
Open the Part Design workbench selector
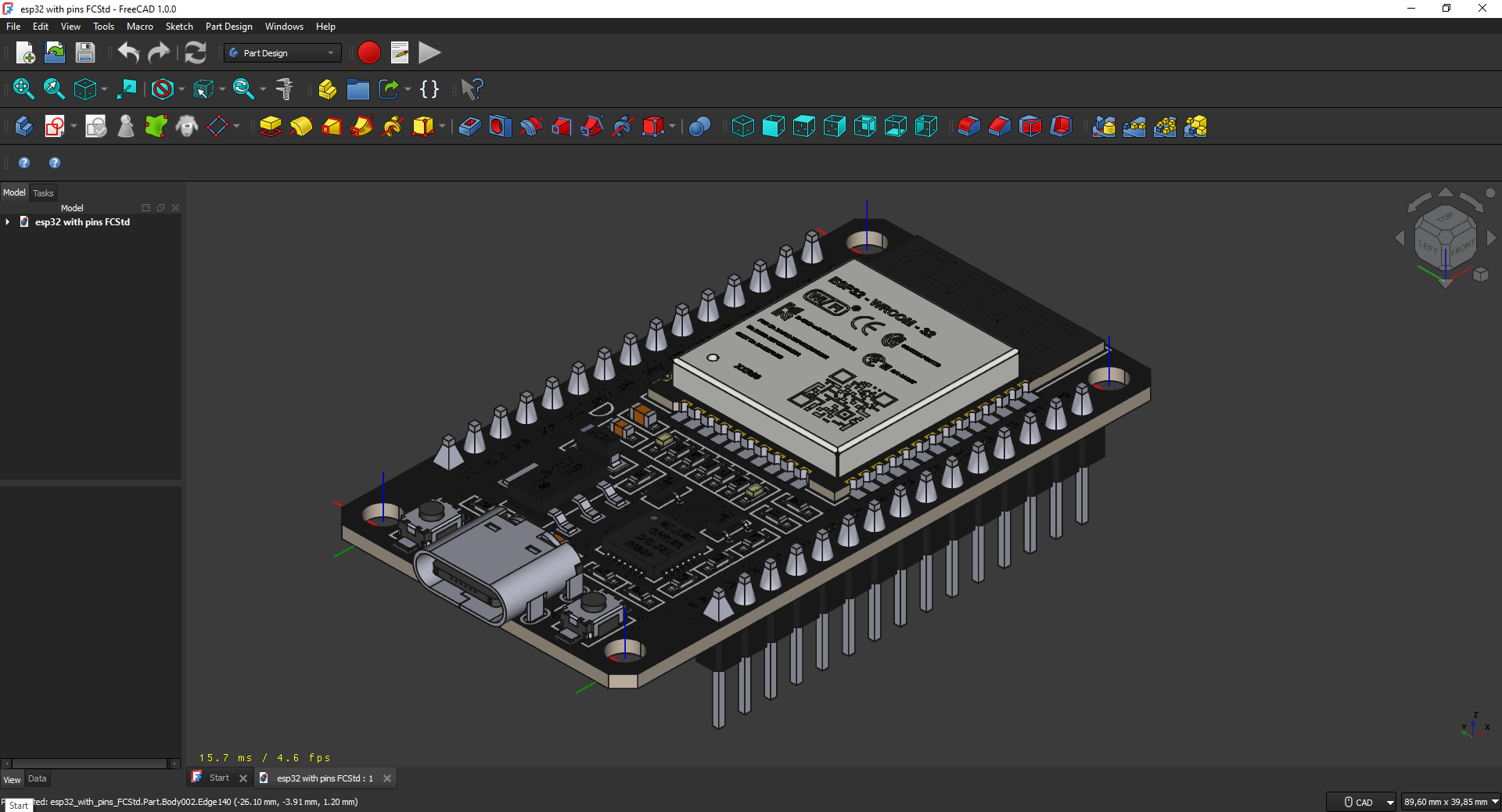point(282,52)
